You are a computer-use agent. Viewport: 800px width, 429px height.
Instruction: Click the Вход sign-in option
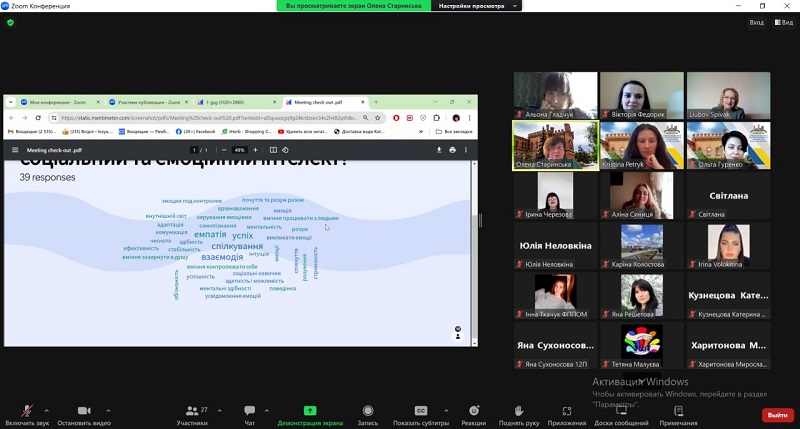coord(756,22)
